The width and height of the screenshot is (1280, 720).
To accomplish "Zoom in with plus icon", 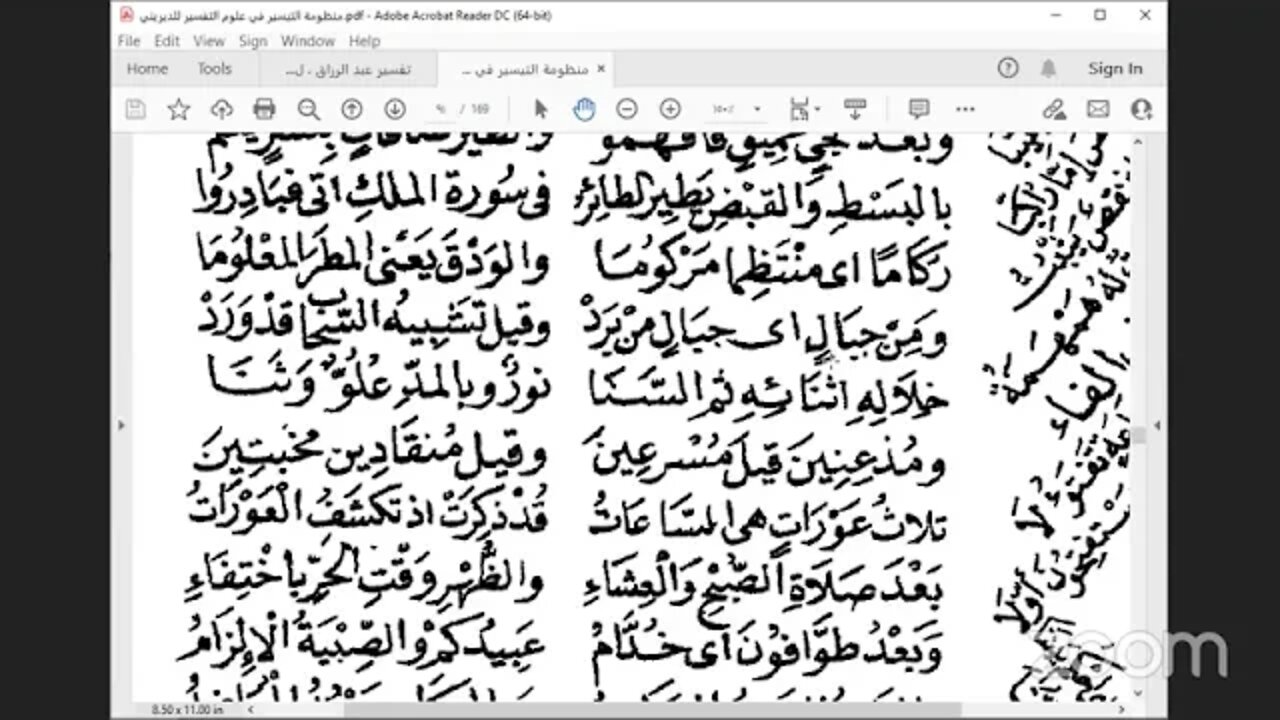I will click(671, 110).
